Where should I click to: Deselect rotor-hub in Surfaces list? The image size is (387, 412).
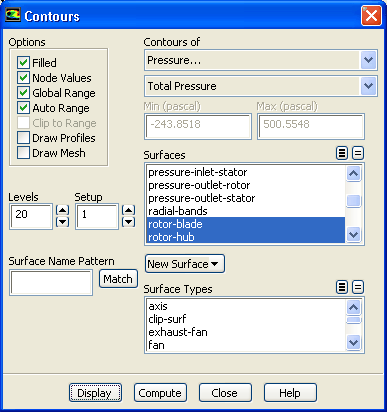tap(246, 237)
